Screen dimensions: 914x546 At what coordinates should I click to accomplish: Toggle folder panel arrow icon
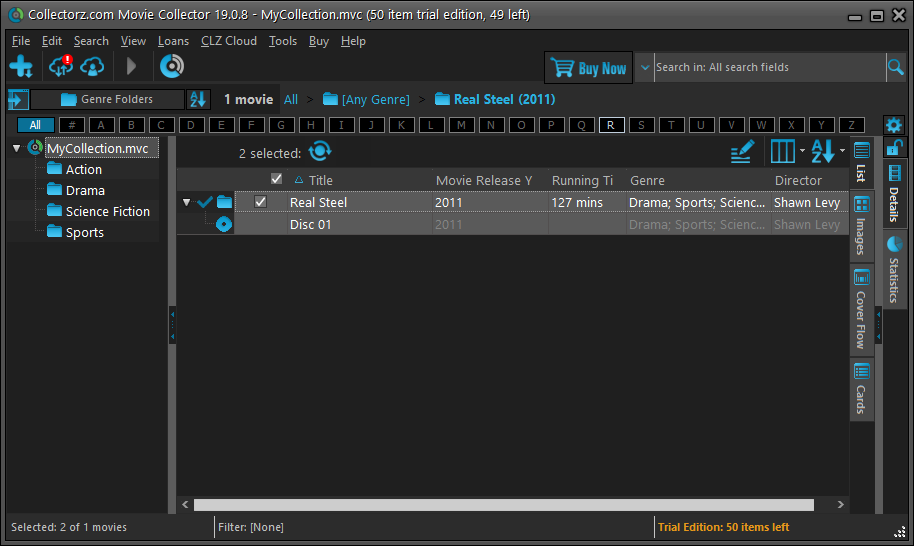coord(18,100)
